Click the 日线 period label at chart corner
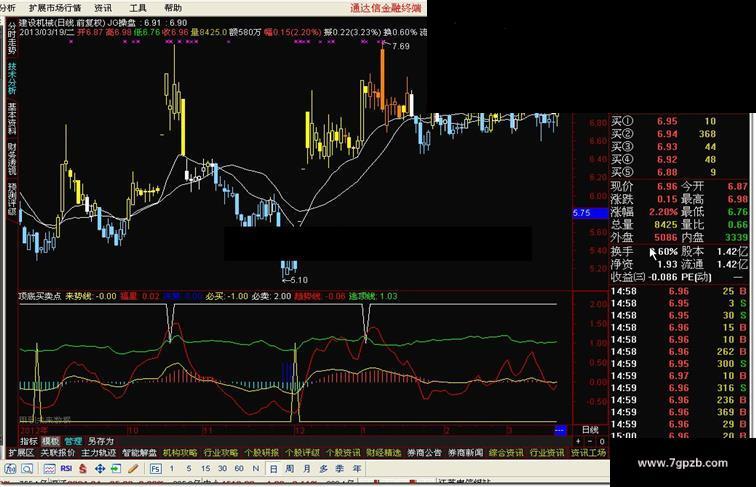 pos(590,430)
